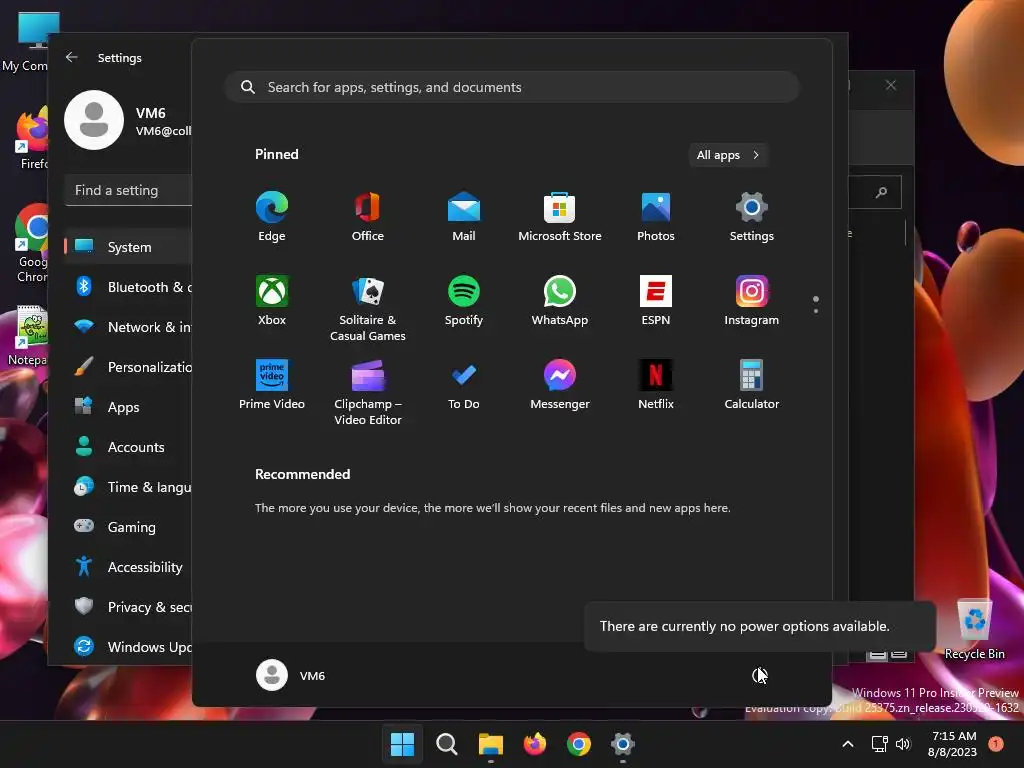This screenshot has width=1024, height=768.
Task: Click the search icon in background window
Action: coord(881,192)
